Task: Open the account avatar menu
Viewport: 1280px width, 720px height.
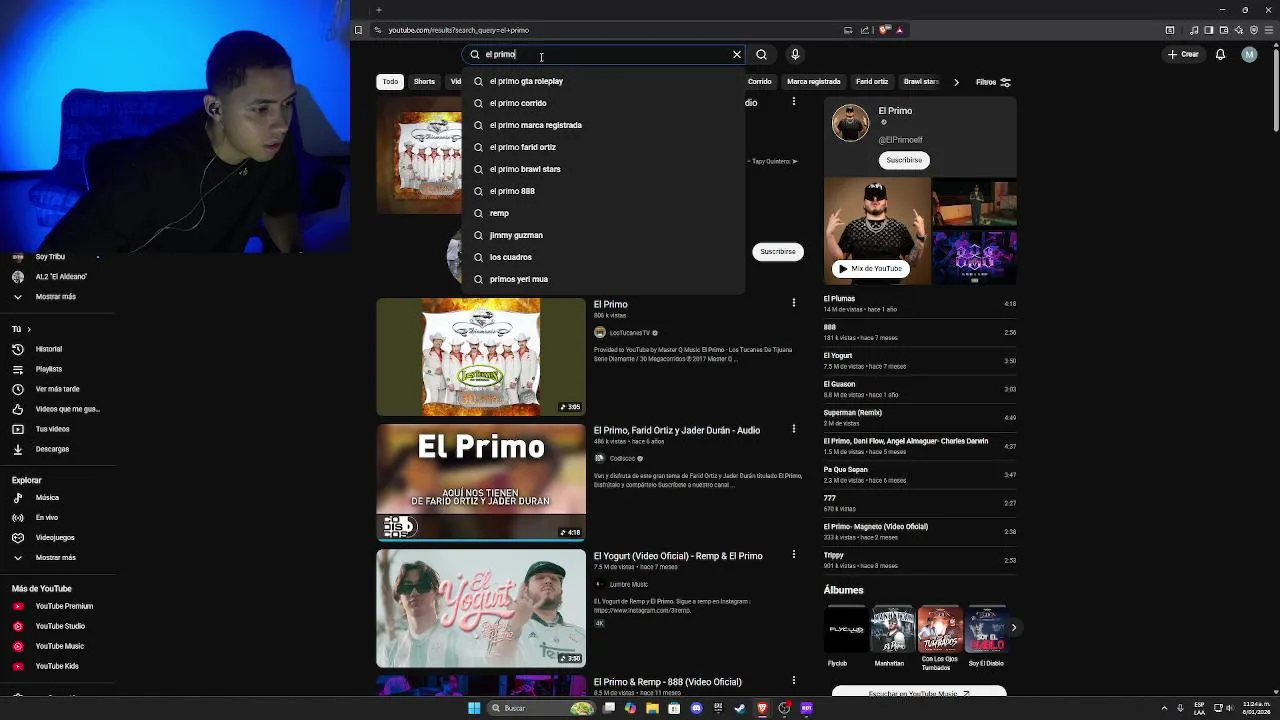Action: click(x=1249, y=55)
